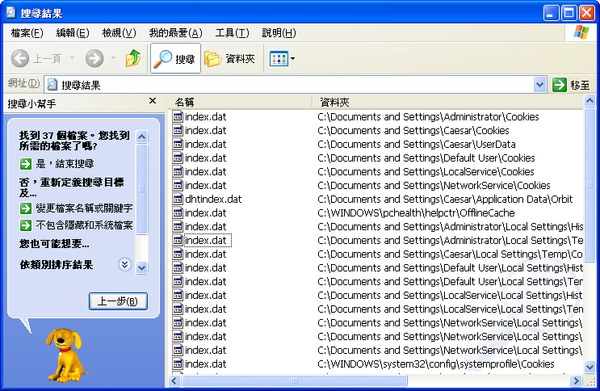
Task: Open the 工具(T) menu
Action: point(232,33)
